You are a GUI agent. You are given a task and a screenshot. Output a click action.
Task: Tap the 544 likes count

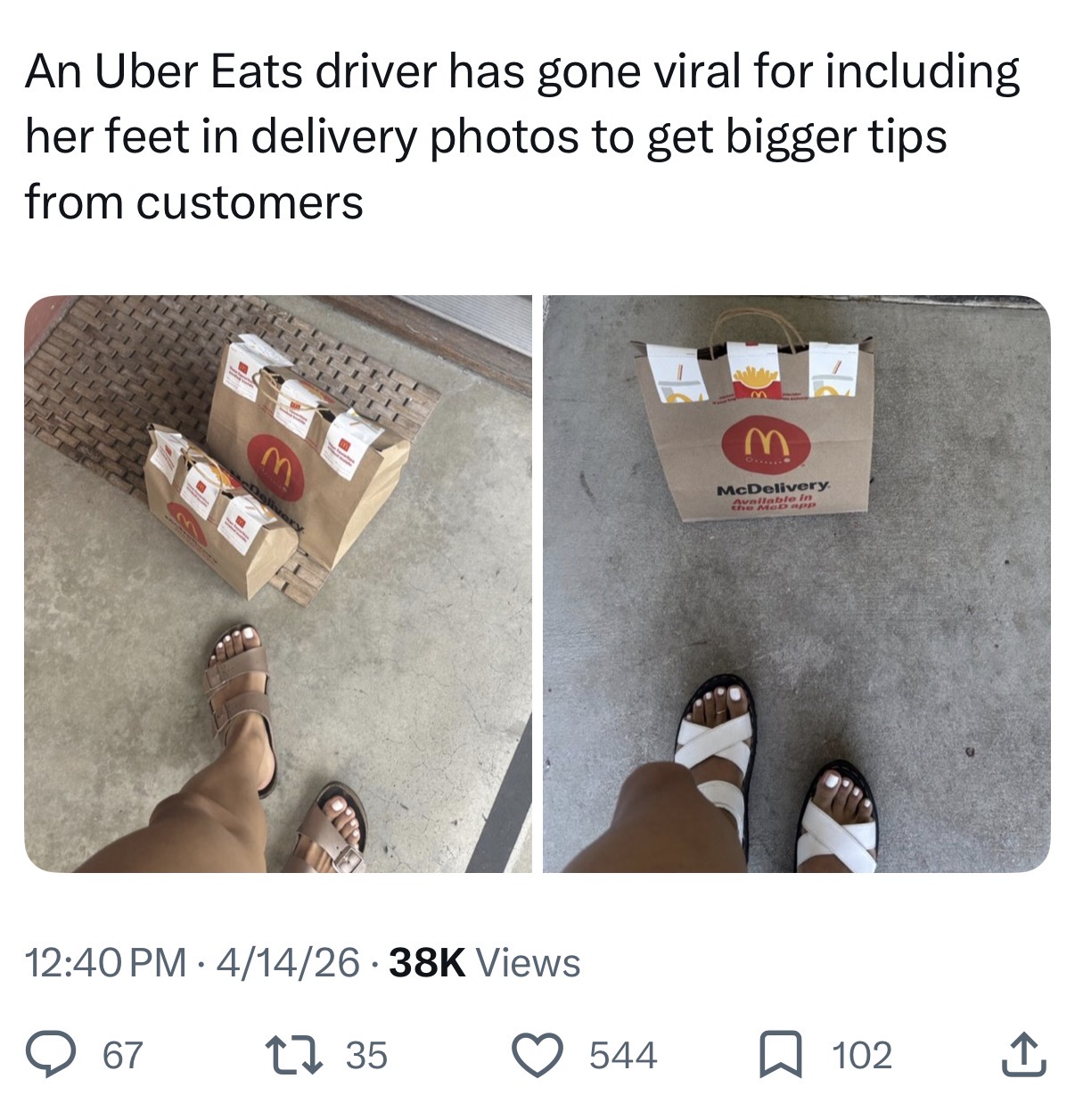coord(623,1056)
